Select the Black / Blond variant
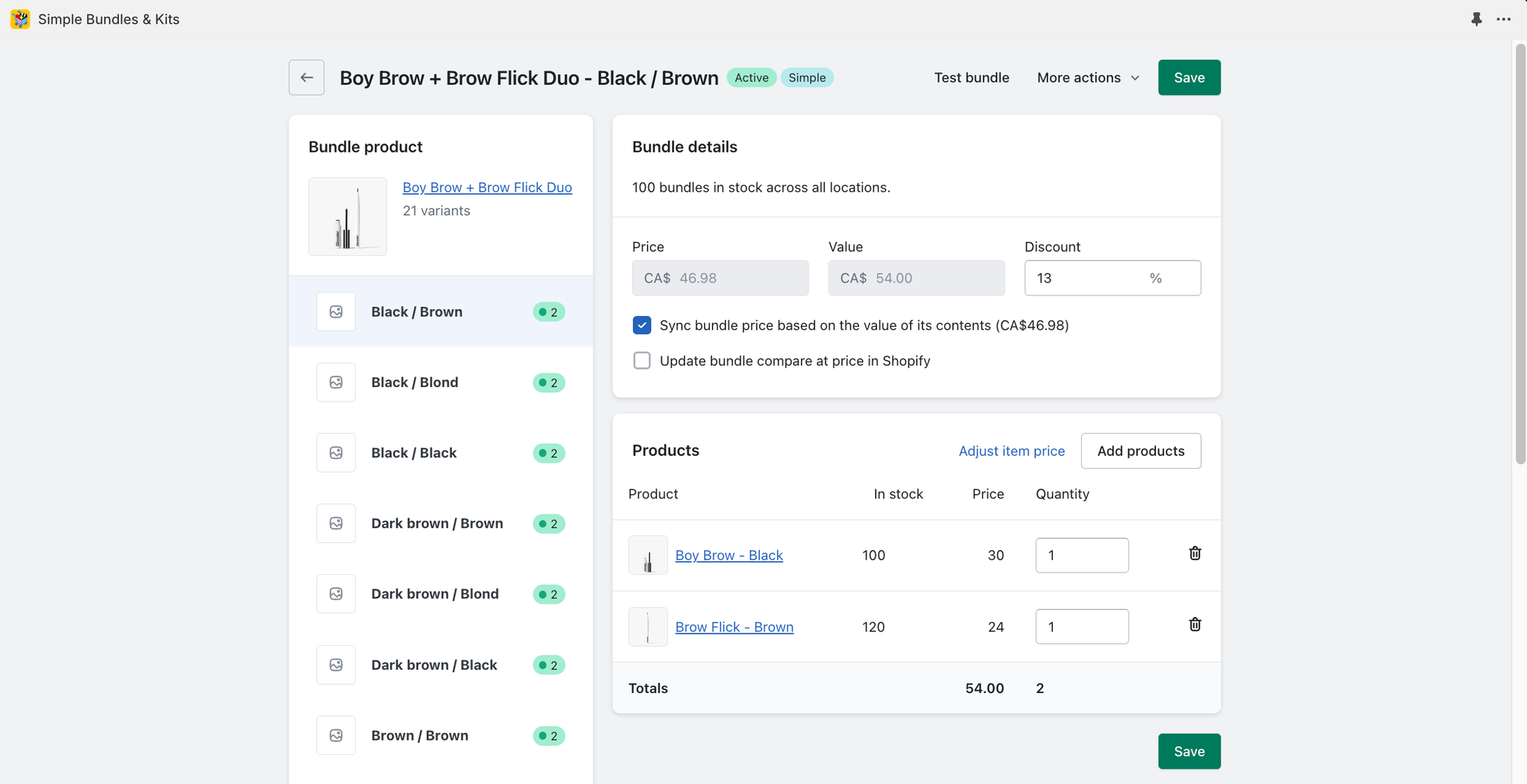Image resolution: width=1527 pixels, height=784 pixels. coord(441,382)
